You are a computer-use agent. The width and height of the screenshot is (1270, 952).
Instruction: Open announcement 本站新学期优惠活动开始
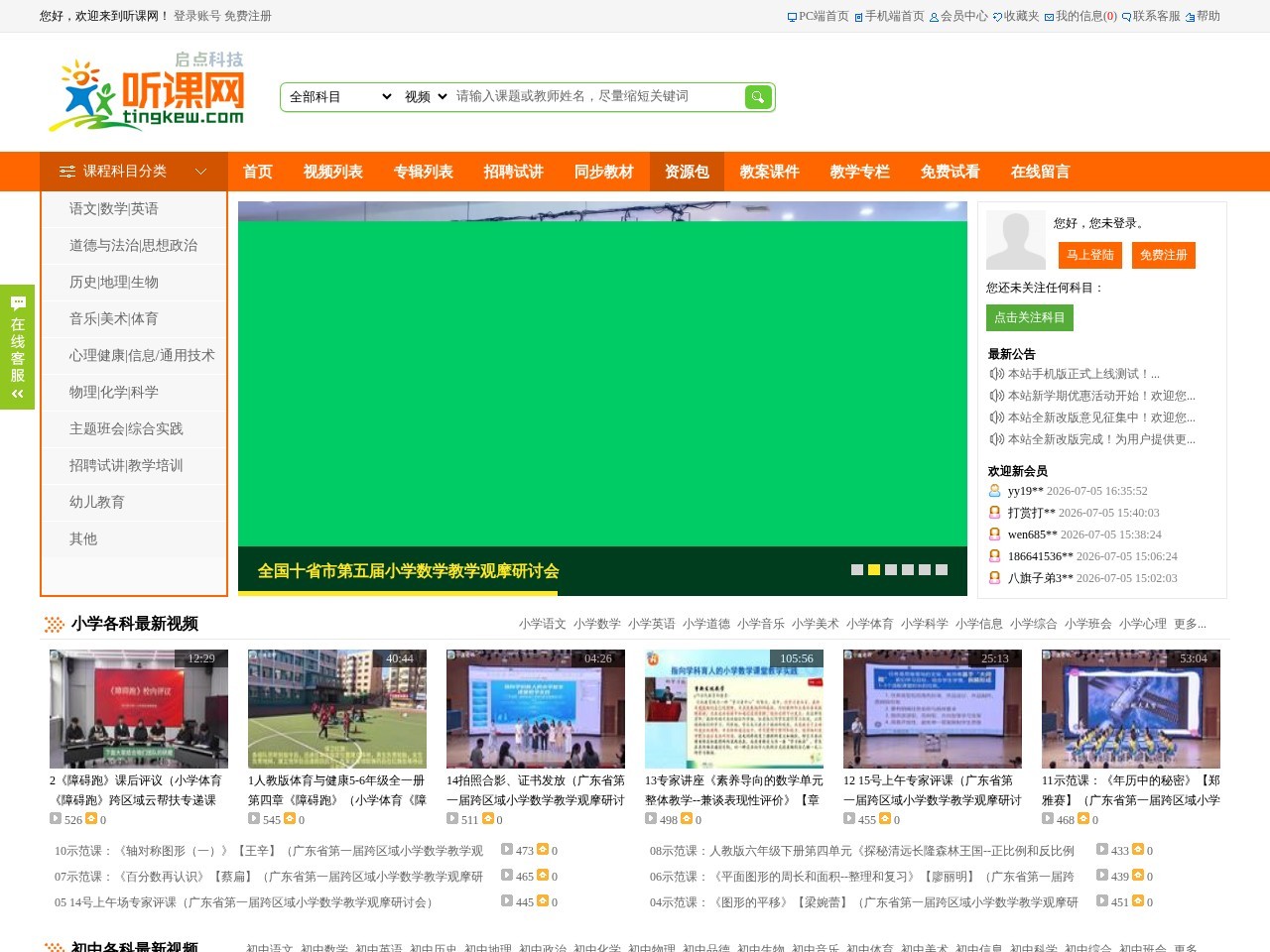1101,396
